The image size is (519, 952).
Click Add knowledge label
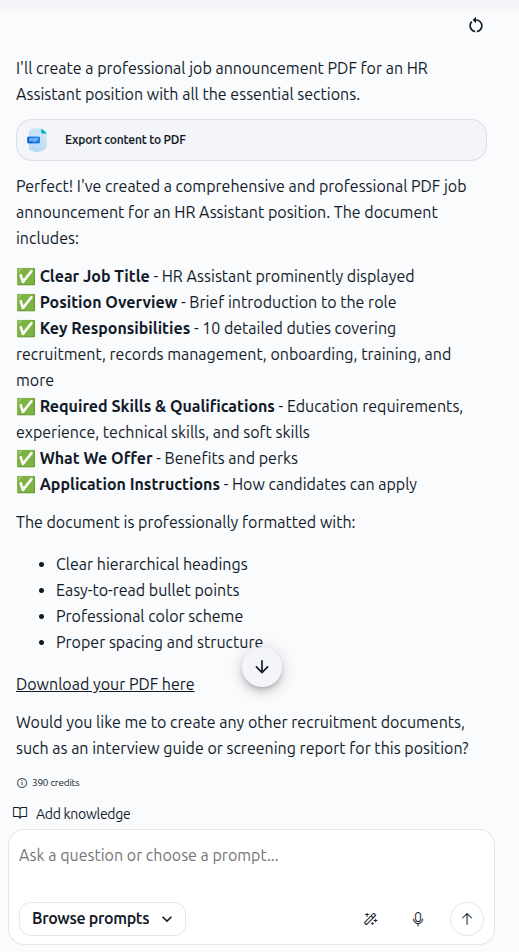83,814
